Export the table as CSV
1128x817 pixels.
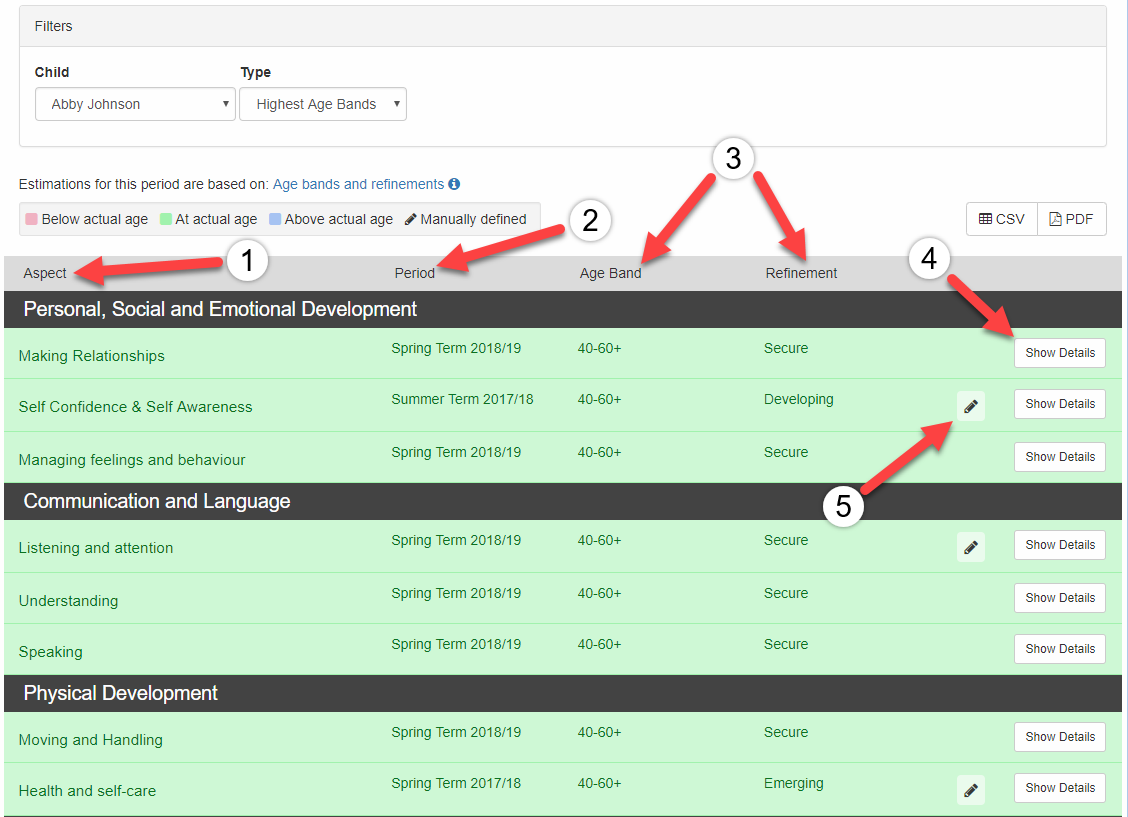tap(1002, 219)
